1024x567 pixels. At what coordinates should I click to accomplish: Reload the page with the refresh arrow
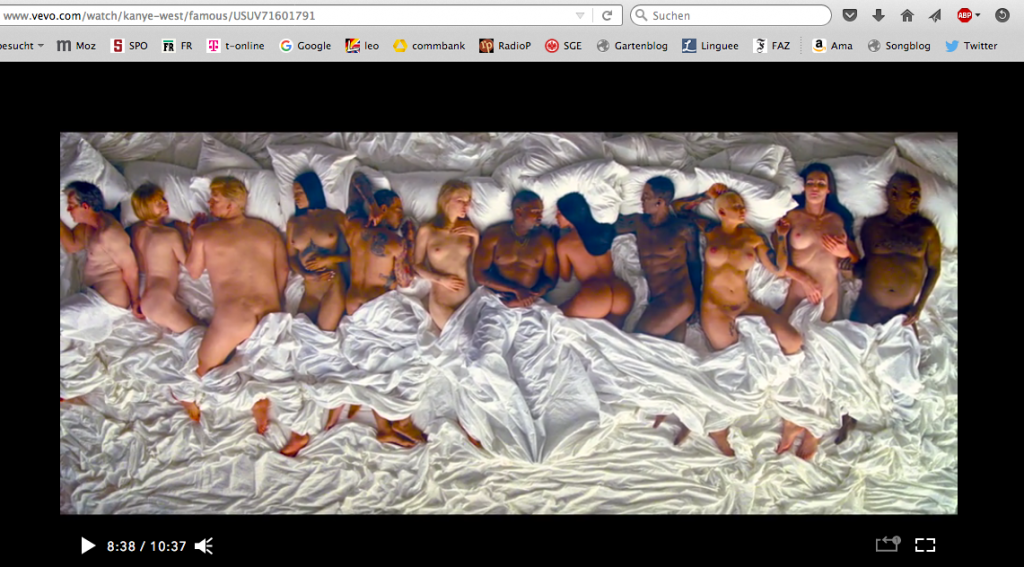click(x=607, y=16)
